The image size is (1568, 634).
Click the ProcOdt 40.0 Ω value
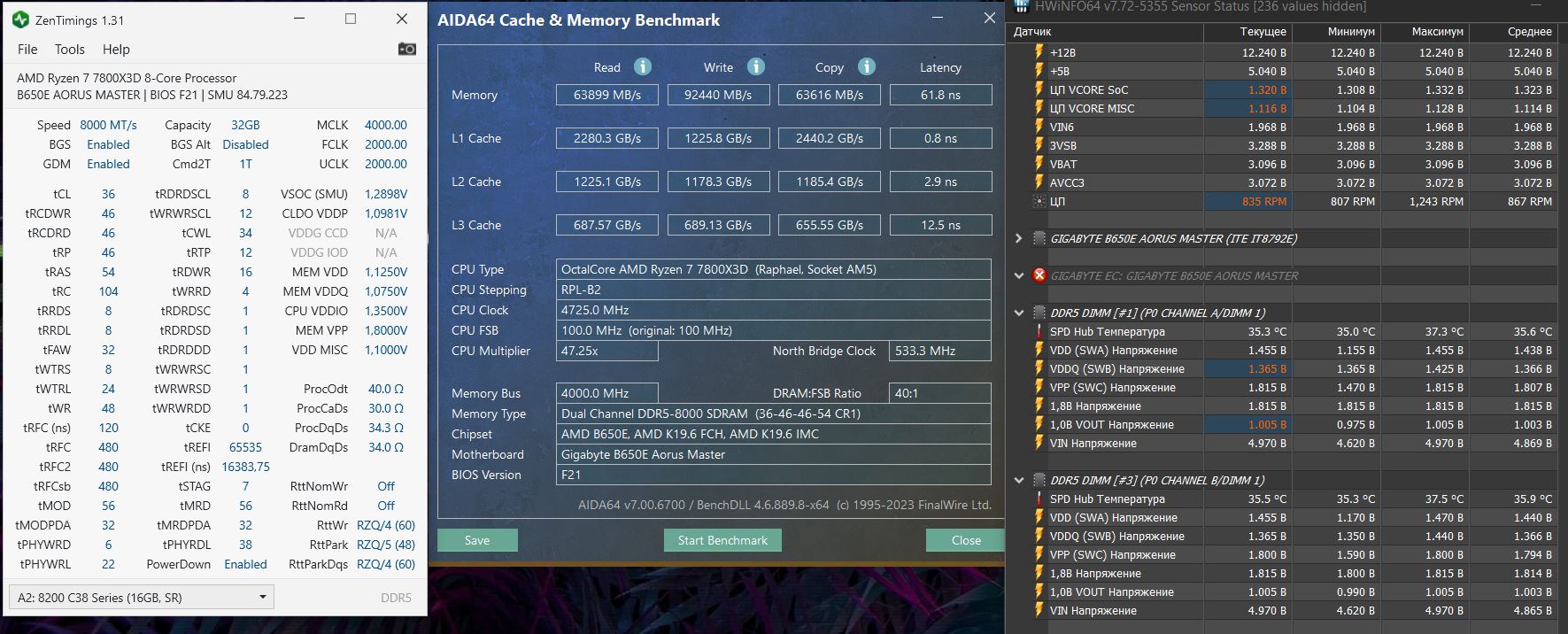point(386,389)
